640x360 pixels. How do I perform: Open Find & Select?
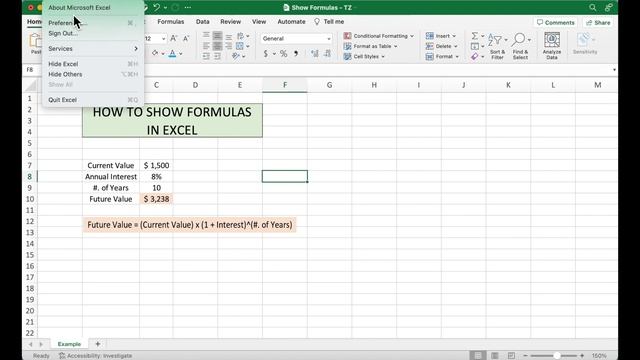pos(520,47)
